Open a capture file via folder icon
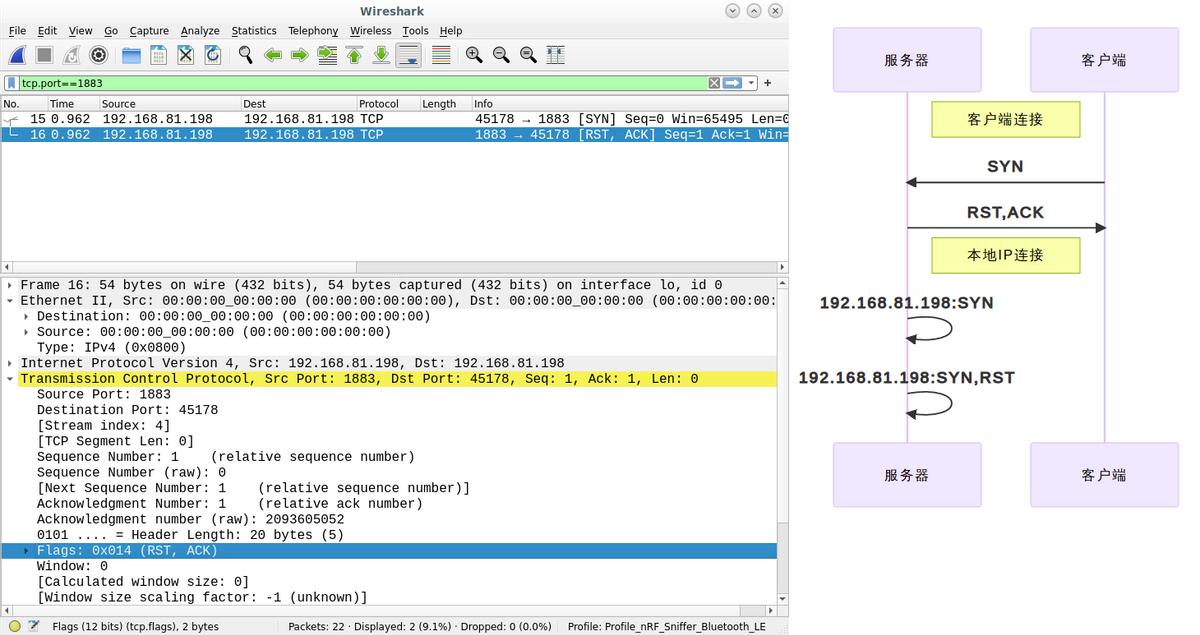The image size is (1200, 635). click(131, 55)
